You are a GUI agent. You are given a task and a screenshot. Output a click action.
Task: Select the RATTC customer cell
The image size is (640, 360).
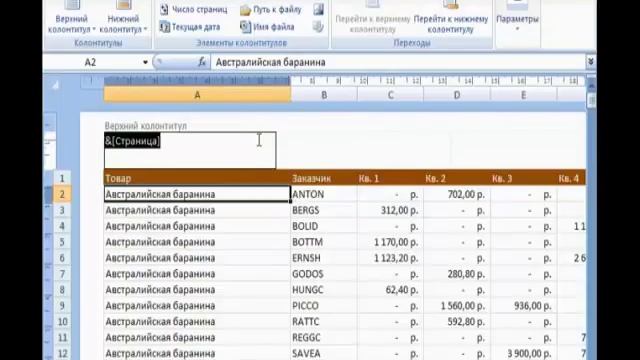[x=324, y=322]
